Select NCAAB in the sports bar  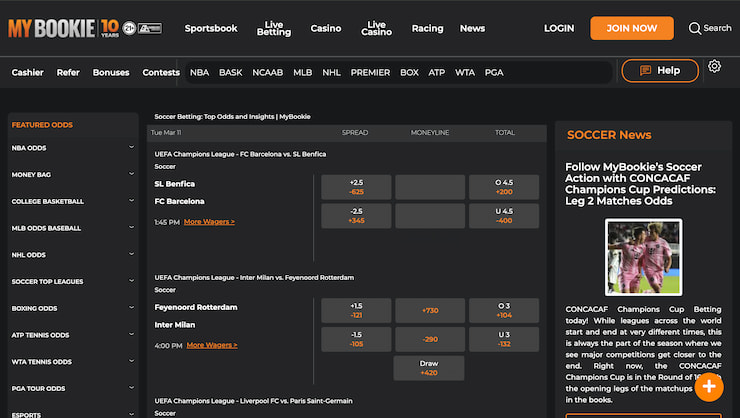(x=268, y=73)
